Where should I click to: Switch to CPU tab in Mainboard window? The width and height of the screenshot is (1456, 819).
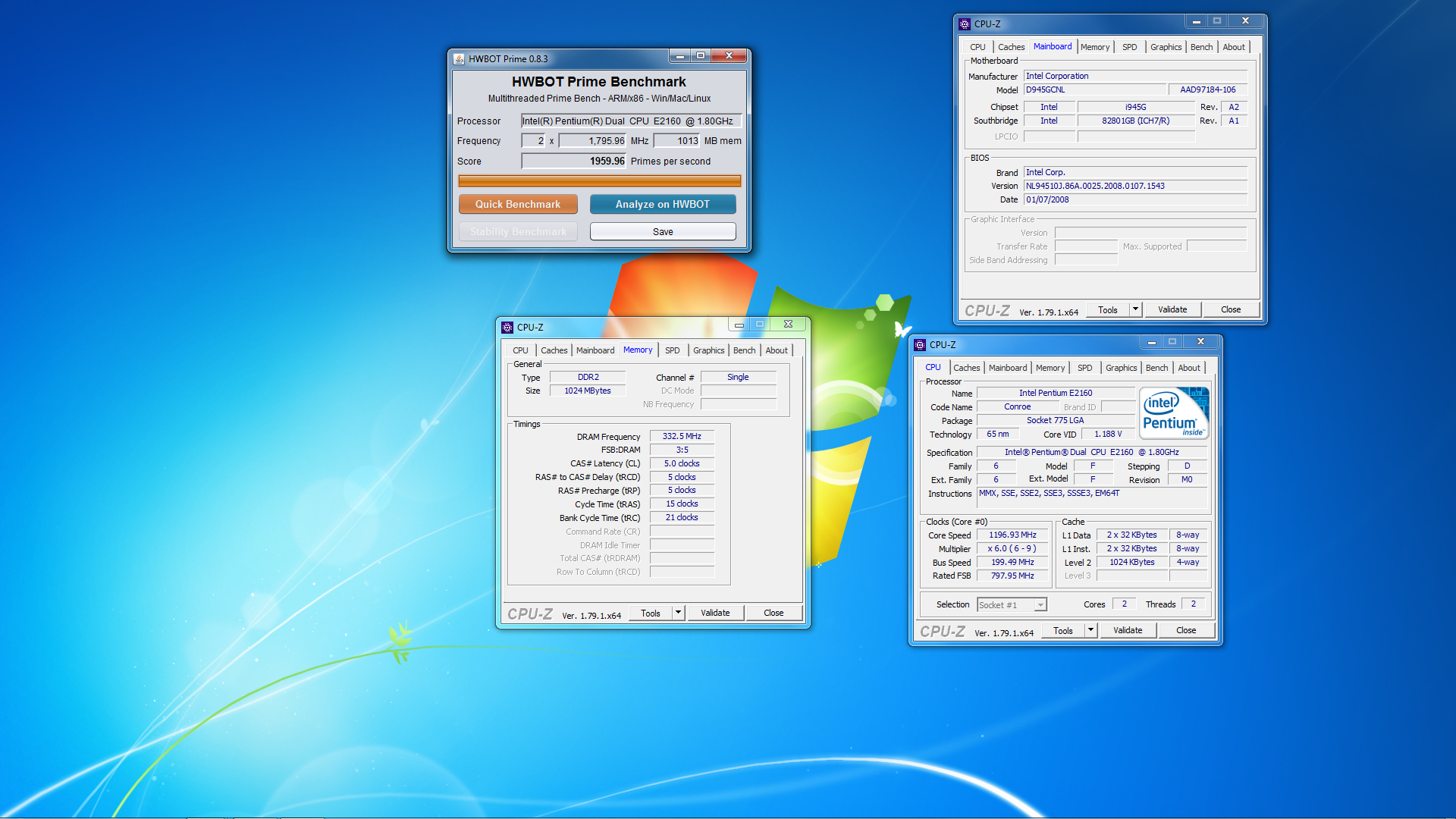point(977,47)
